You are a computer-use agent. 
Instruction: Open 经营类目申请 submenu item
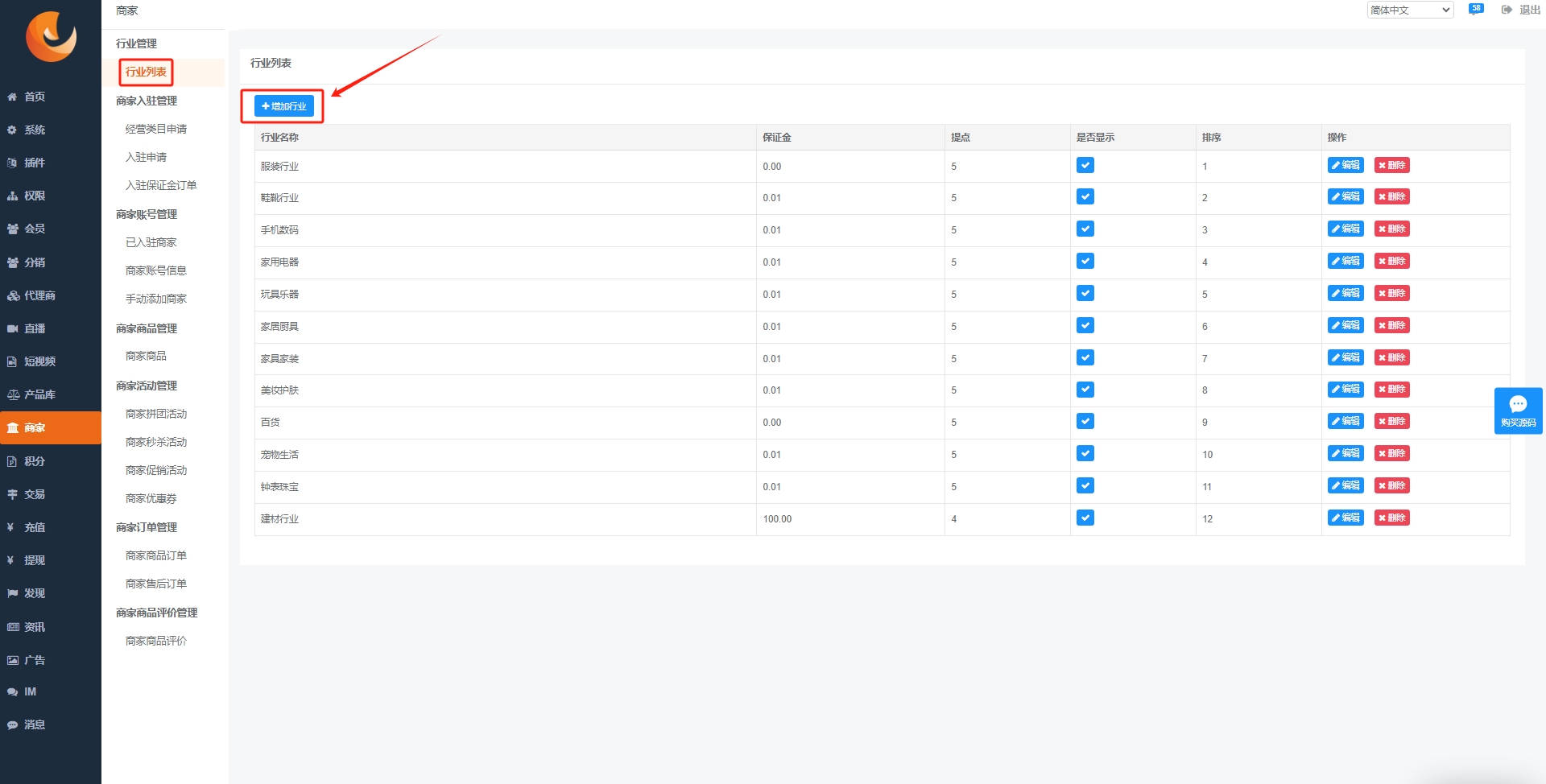(156, 129)
